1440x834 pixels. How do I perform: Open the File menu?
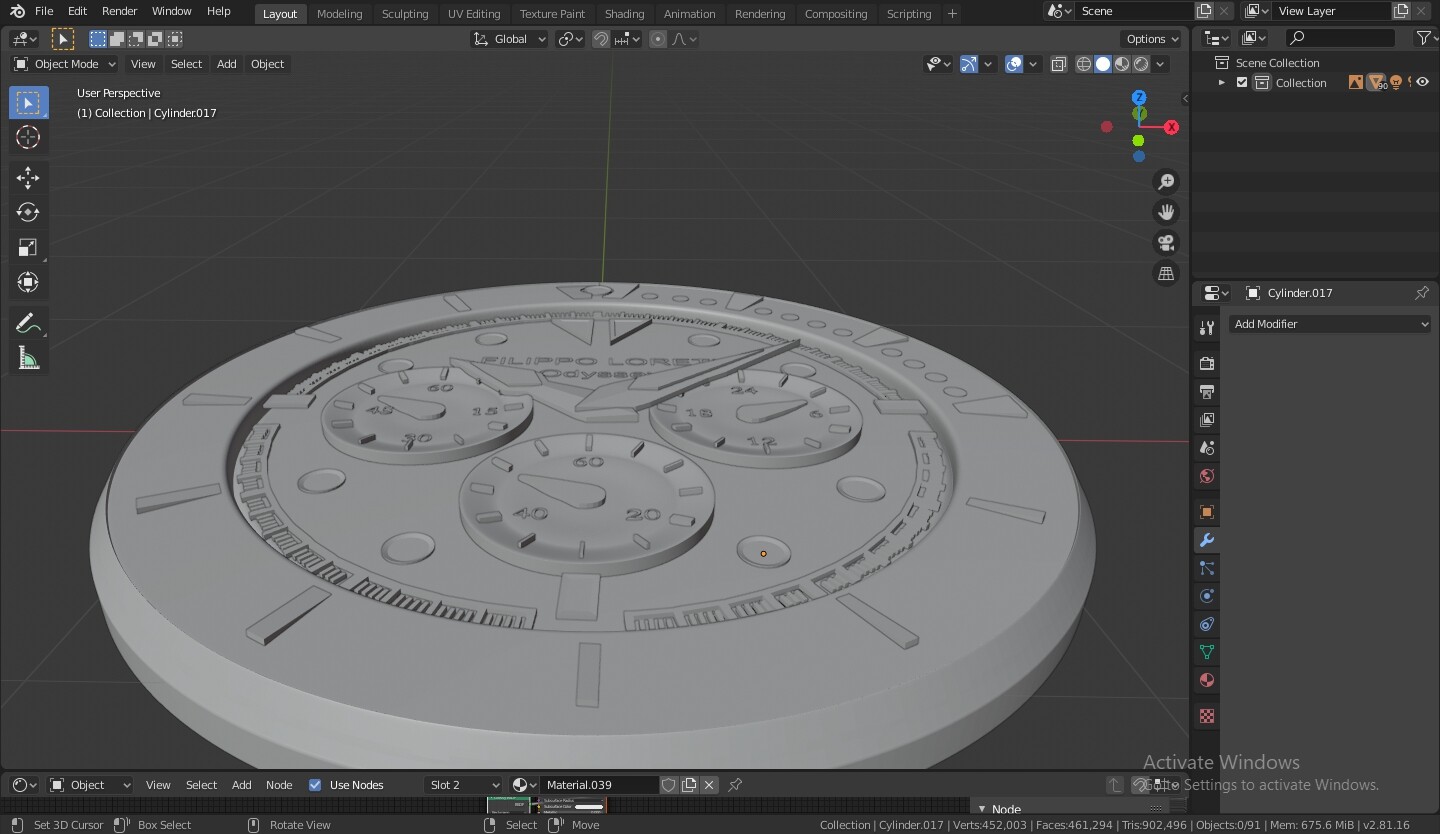44,11
